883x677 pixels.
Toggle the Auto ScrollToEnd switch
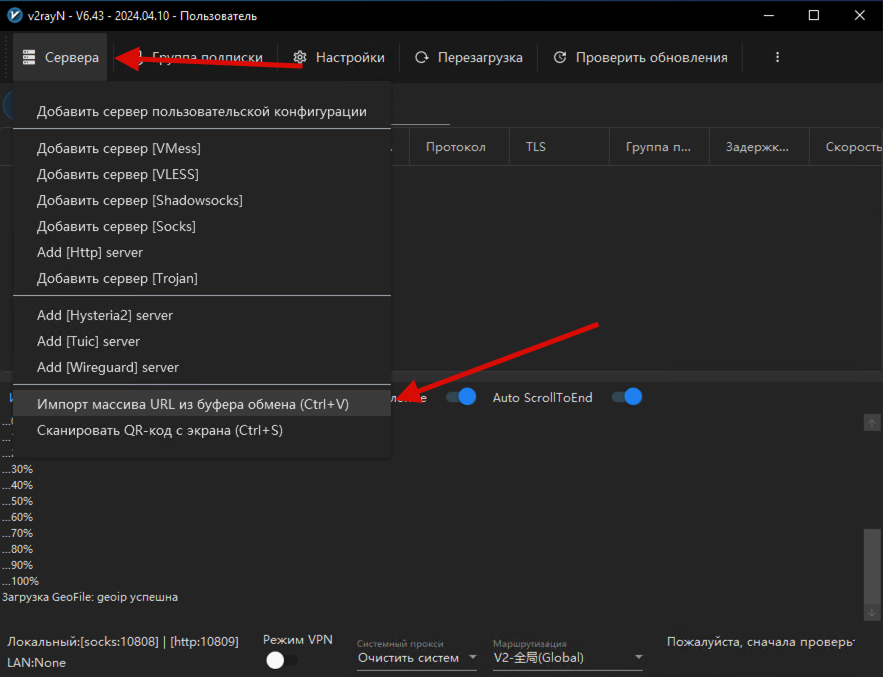pyautogui.click(x=627, y=397)
